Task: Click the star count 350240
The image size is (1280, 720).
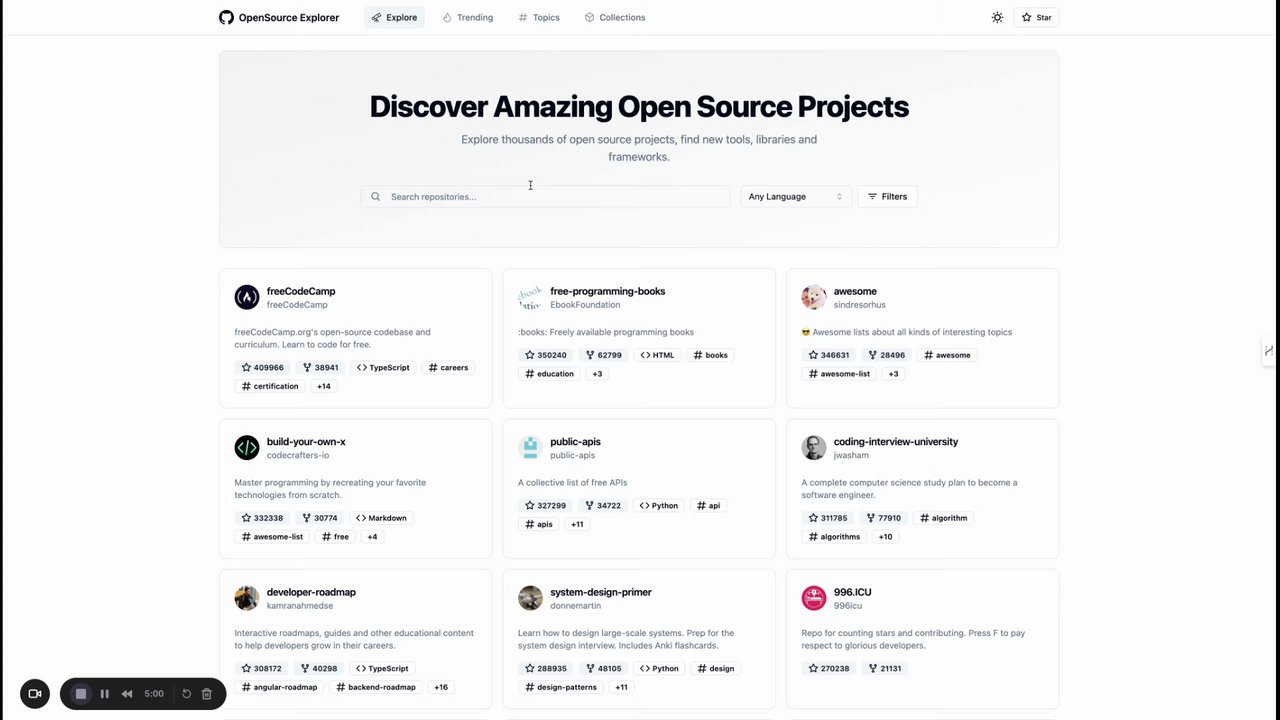Action: point(546,355)
